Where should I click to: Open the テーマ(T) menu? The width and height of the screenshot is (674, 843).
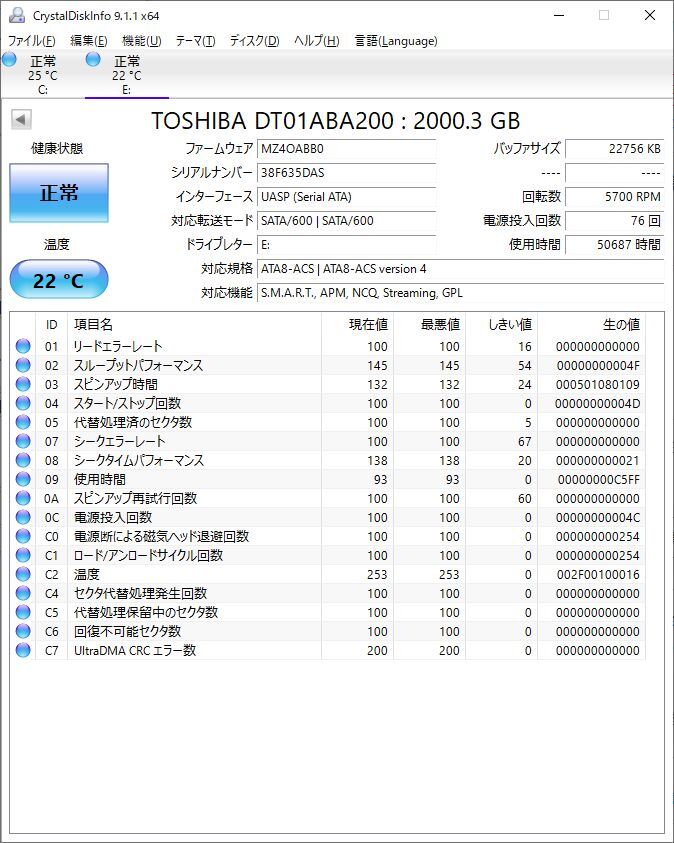tap(196, 41)
